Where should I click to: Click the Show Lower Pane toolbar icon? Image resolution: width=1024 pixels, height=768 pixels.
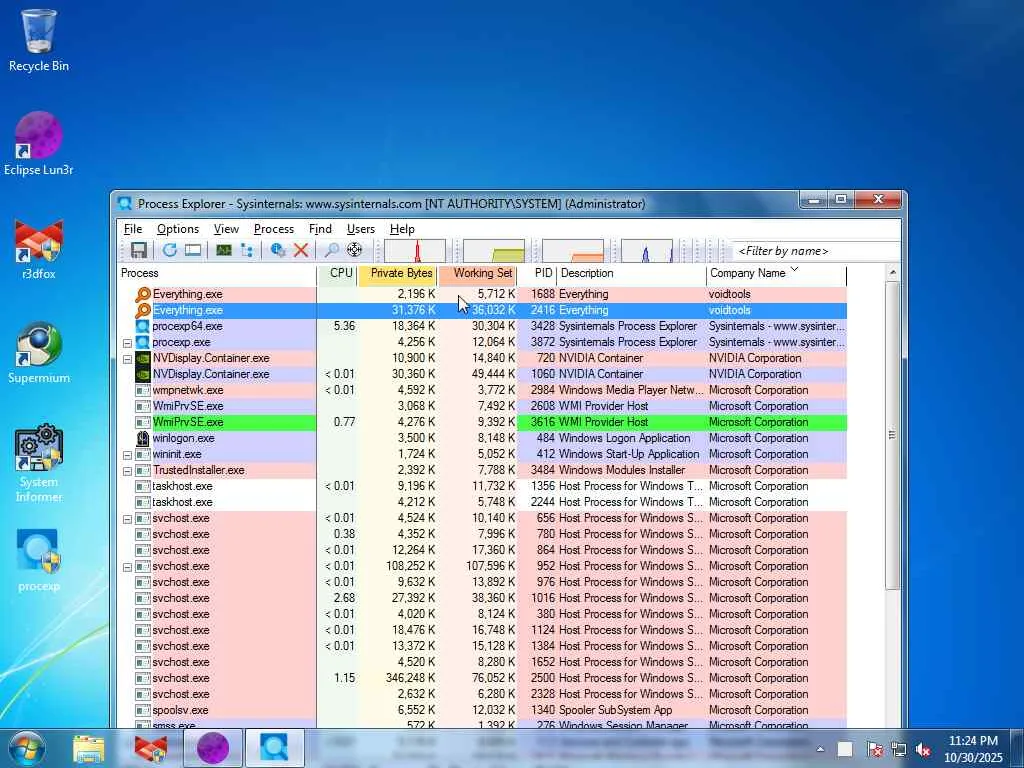tap(193, 250)
